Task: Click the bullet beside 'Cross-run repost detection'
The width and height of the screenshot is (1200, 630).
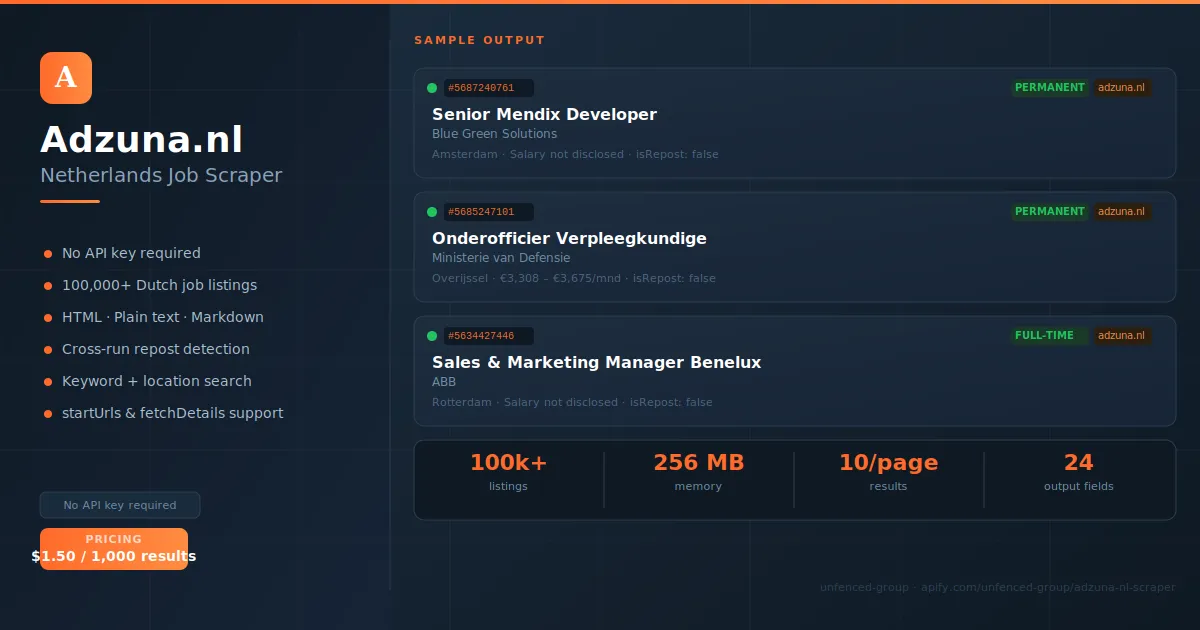Action: (x=47, y=349)
